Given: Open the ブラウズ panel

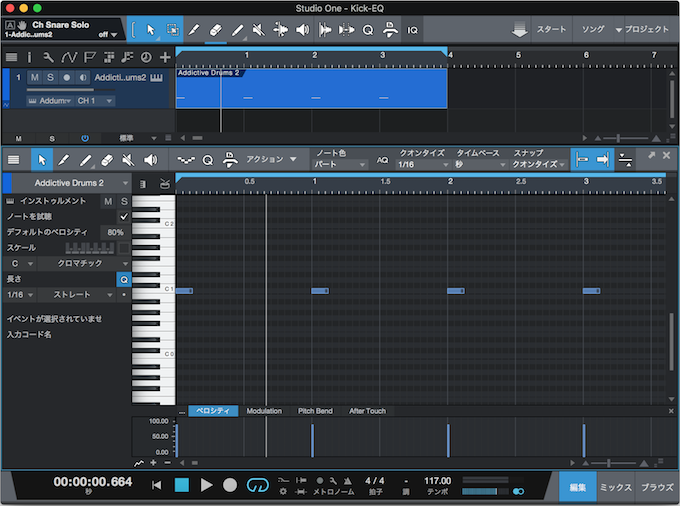Looking at the screenshot, I should tap(657, 487).
